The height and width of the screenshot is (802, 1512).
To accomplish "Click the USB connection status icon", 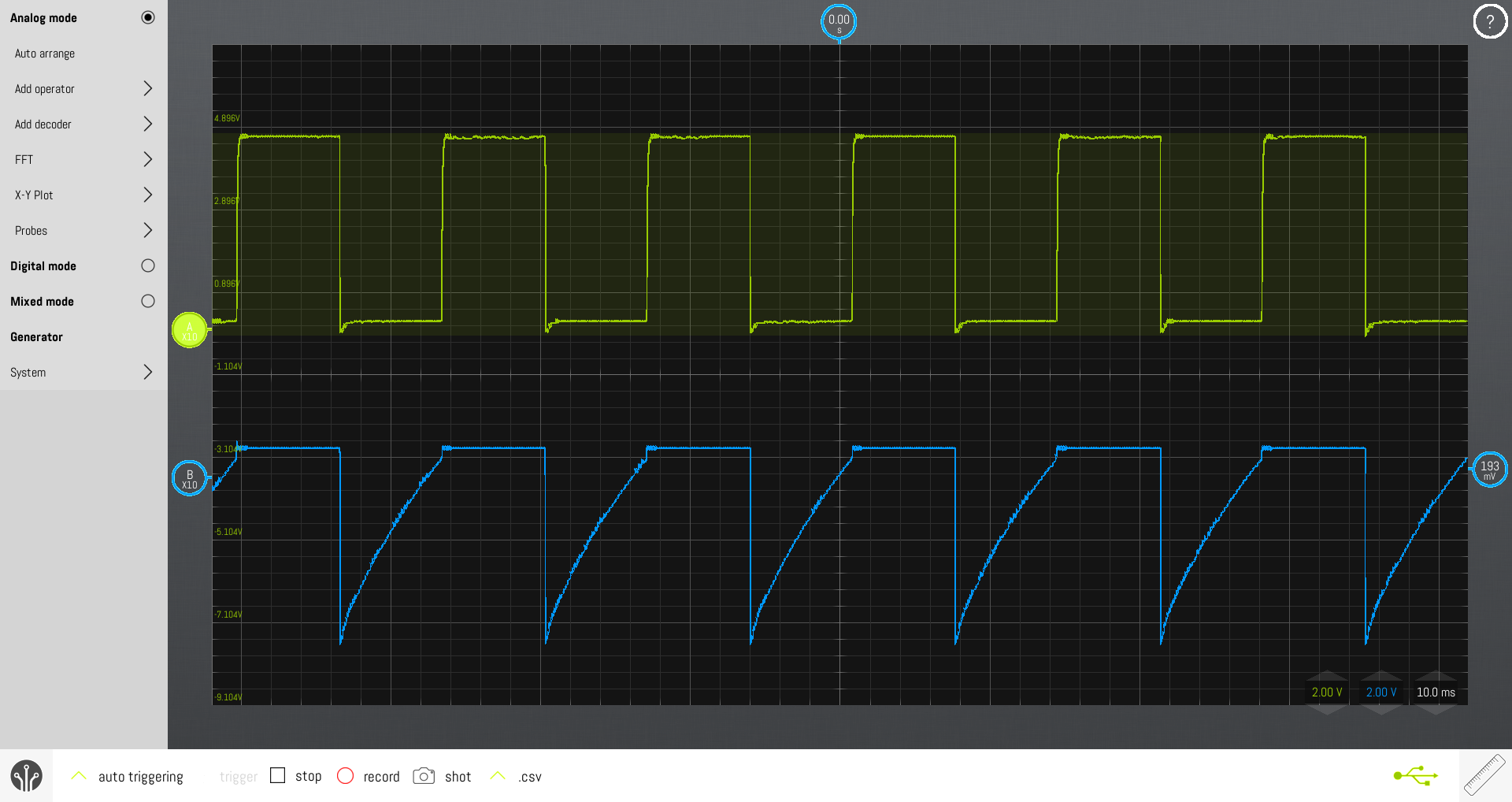I will [x=1415, y=776].
